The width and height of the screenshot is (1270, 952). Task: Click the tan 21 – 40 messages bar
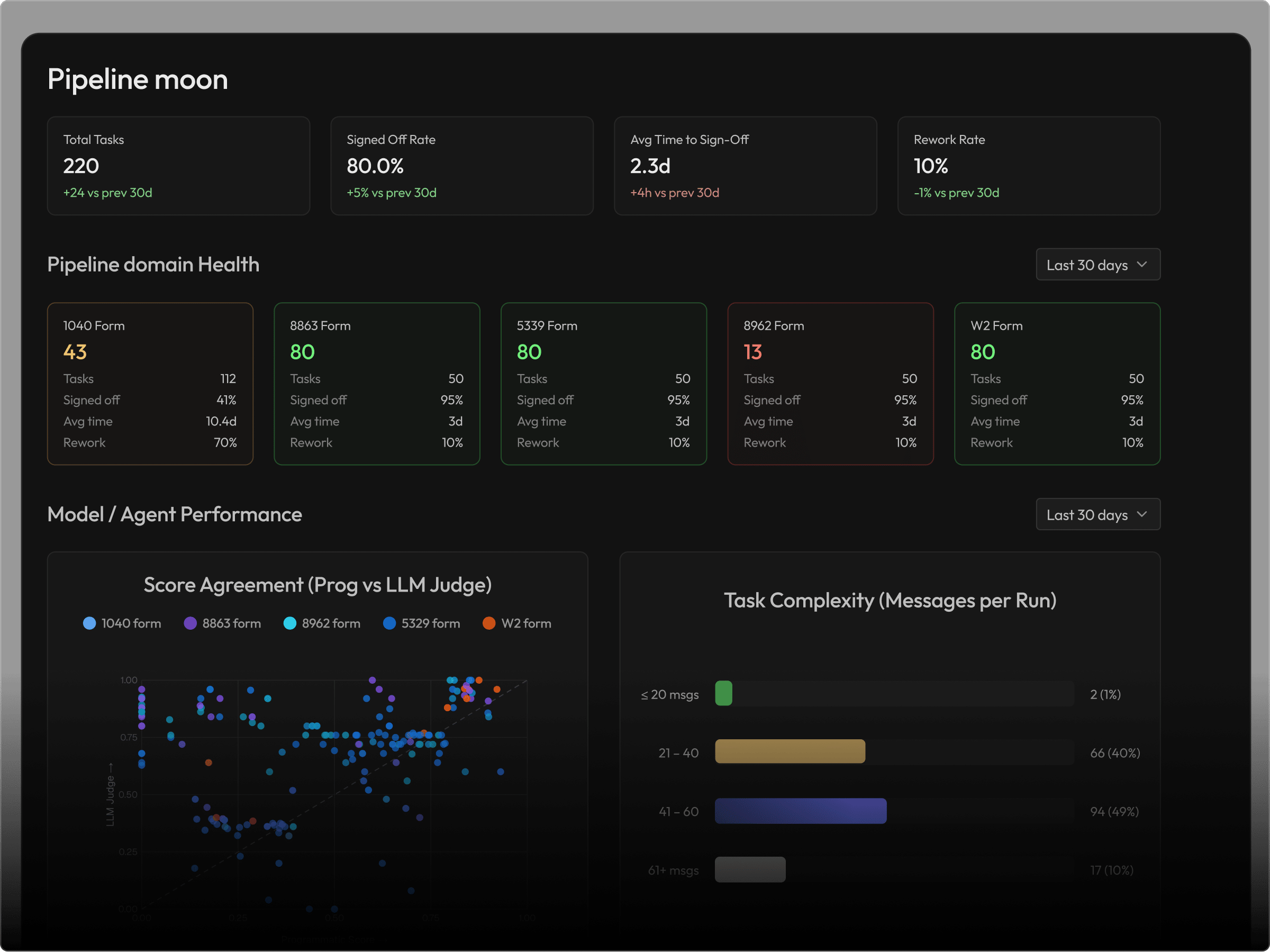point(790,752)
